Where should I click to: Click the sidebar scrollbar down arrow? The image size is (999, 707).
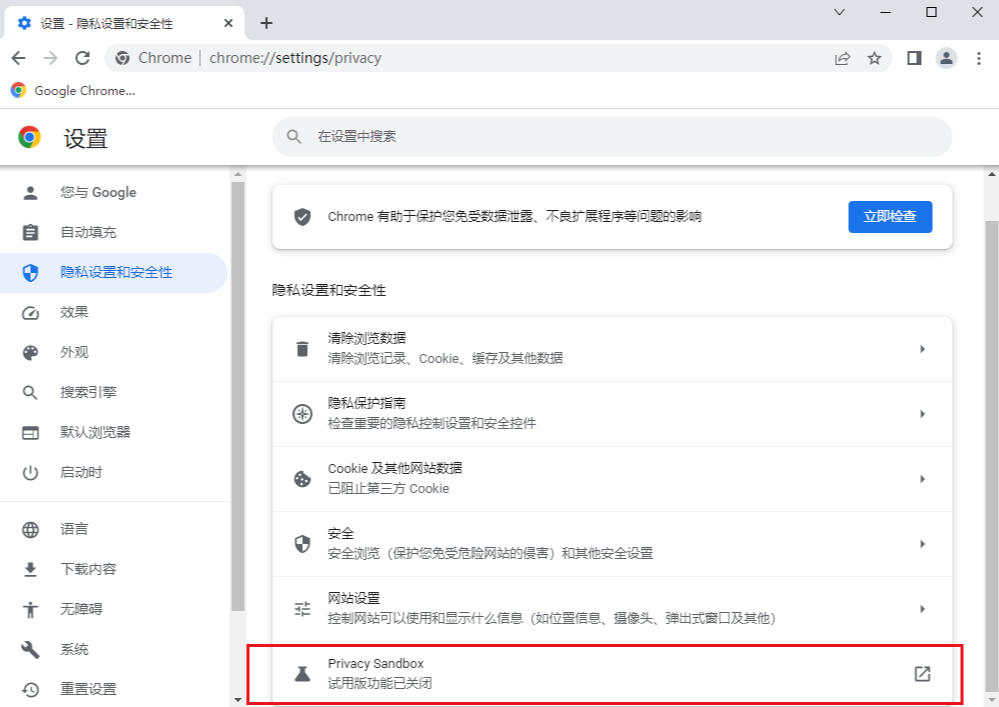(238, 700)
